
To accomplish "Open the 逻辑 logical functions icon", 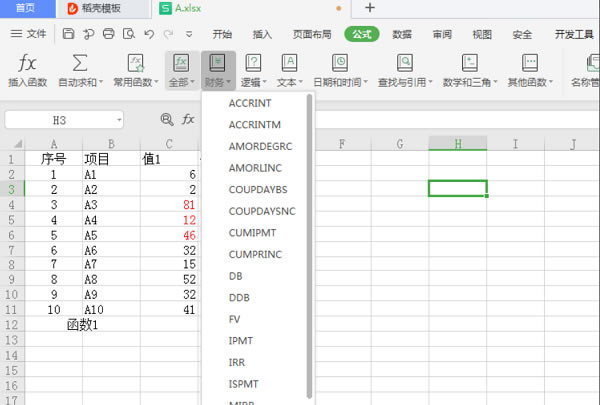I will point(253,63).
